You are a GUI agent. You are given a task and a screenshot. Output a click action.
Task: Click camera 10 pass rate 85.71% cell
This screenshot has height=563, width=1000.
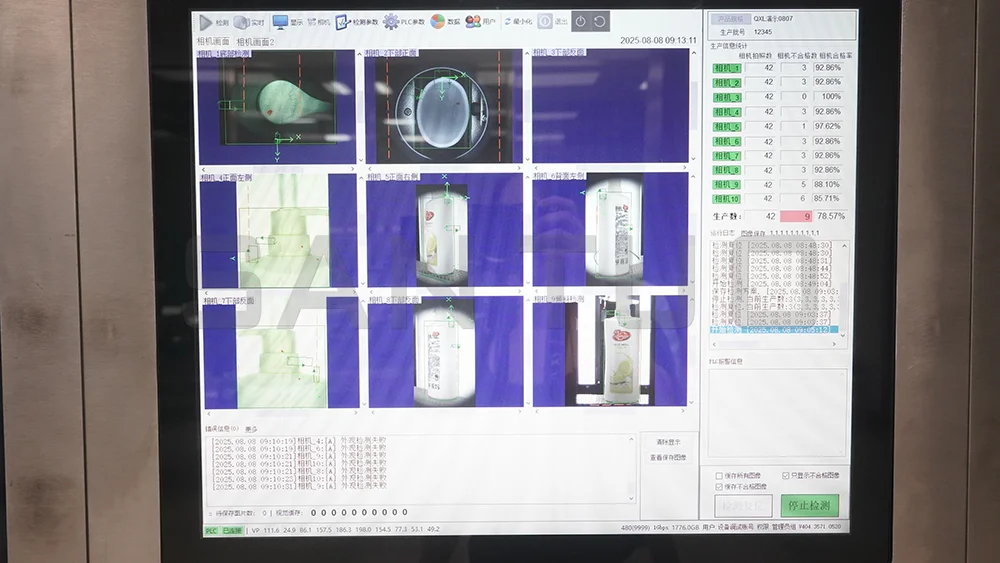coord(828,199)
